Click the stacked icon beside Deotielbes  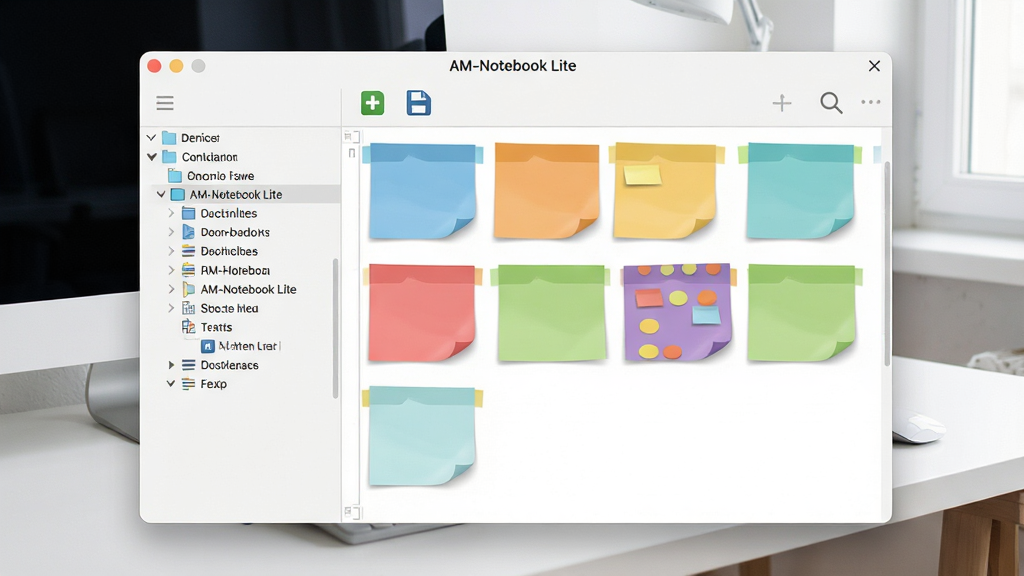[189, 251]
